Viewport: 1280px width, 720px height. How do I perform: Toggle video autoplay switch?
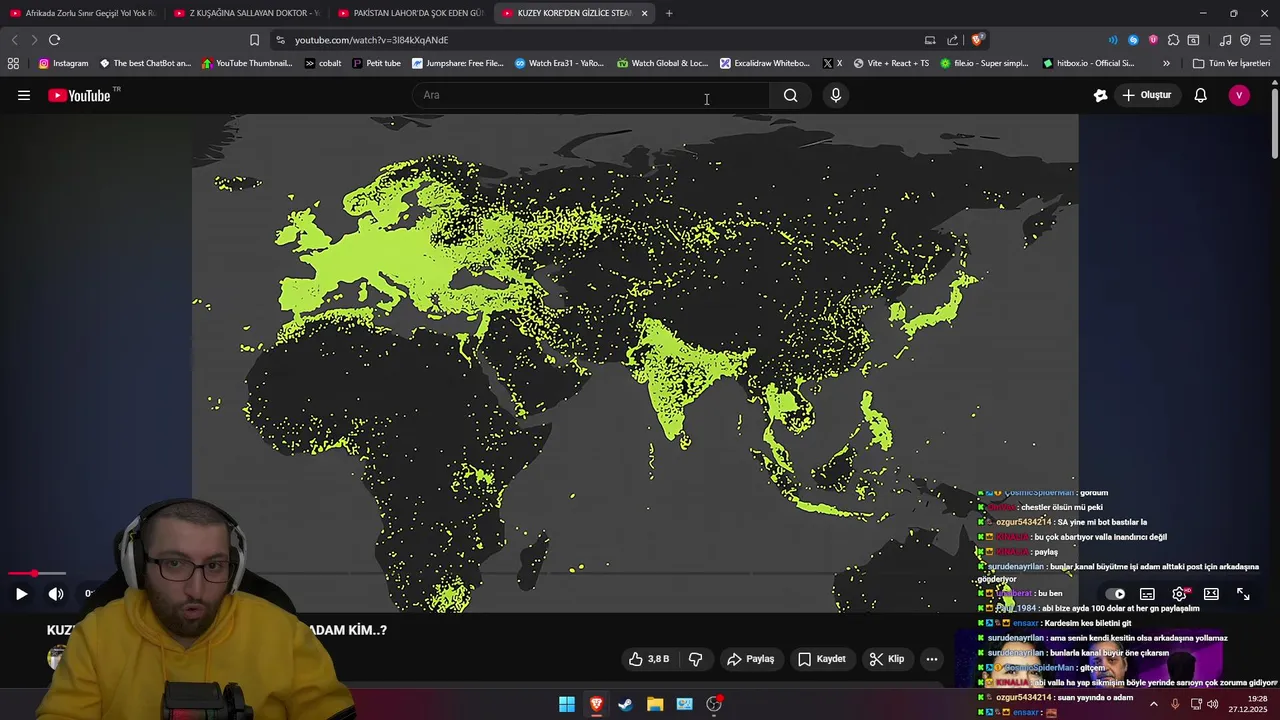pos(1116,594)
